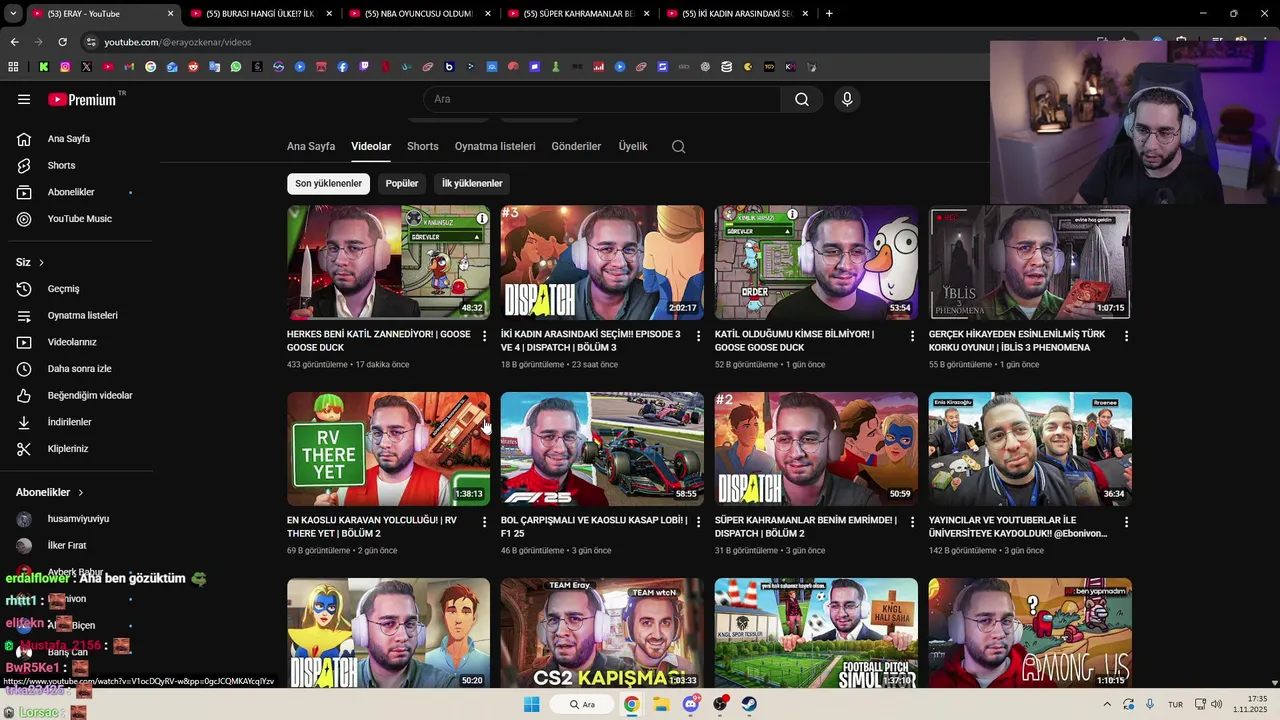Screen dimensions: 1280x720
Task: Open video title GERÇEK HİKAYEDEN ESİNLENİLMİŞ TÜRK KORKU OYUNU
Action: coord(1016,341)
